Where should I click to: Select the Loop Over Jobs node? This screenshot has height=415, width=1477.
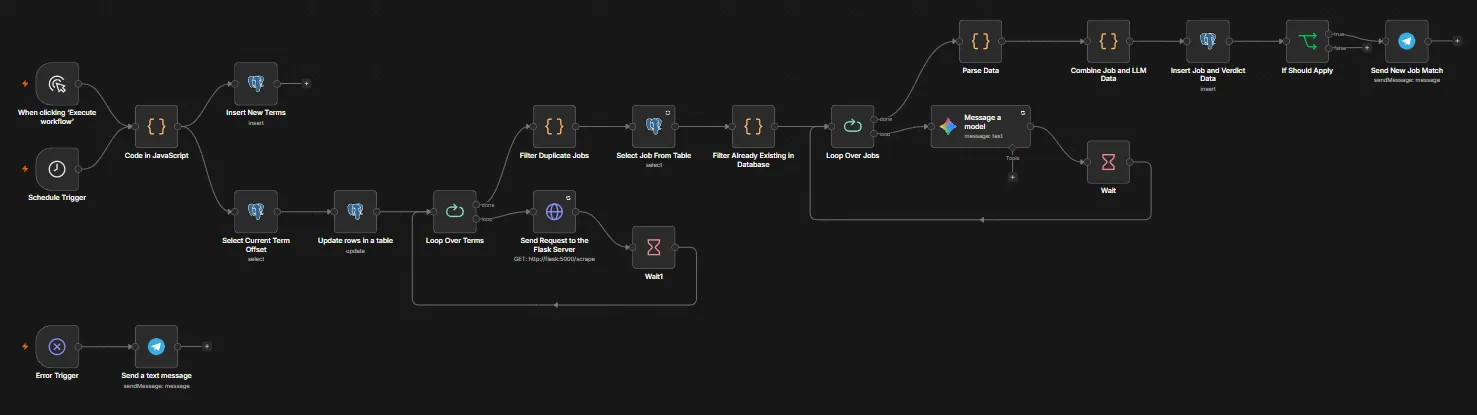853,126
